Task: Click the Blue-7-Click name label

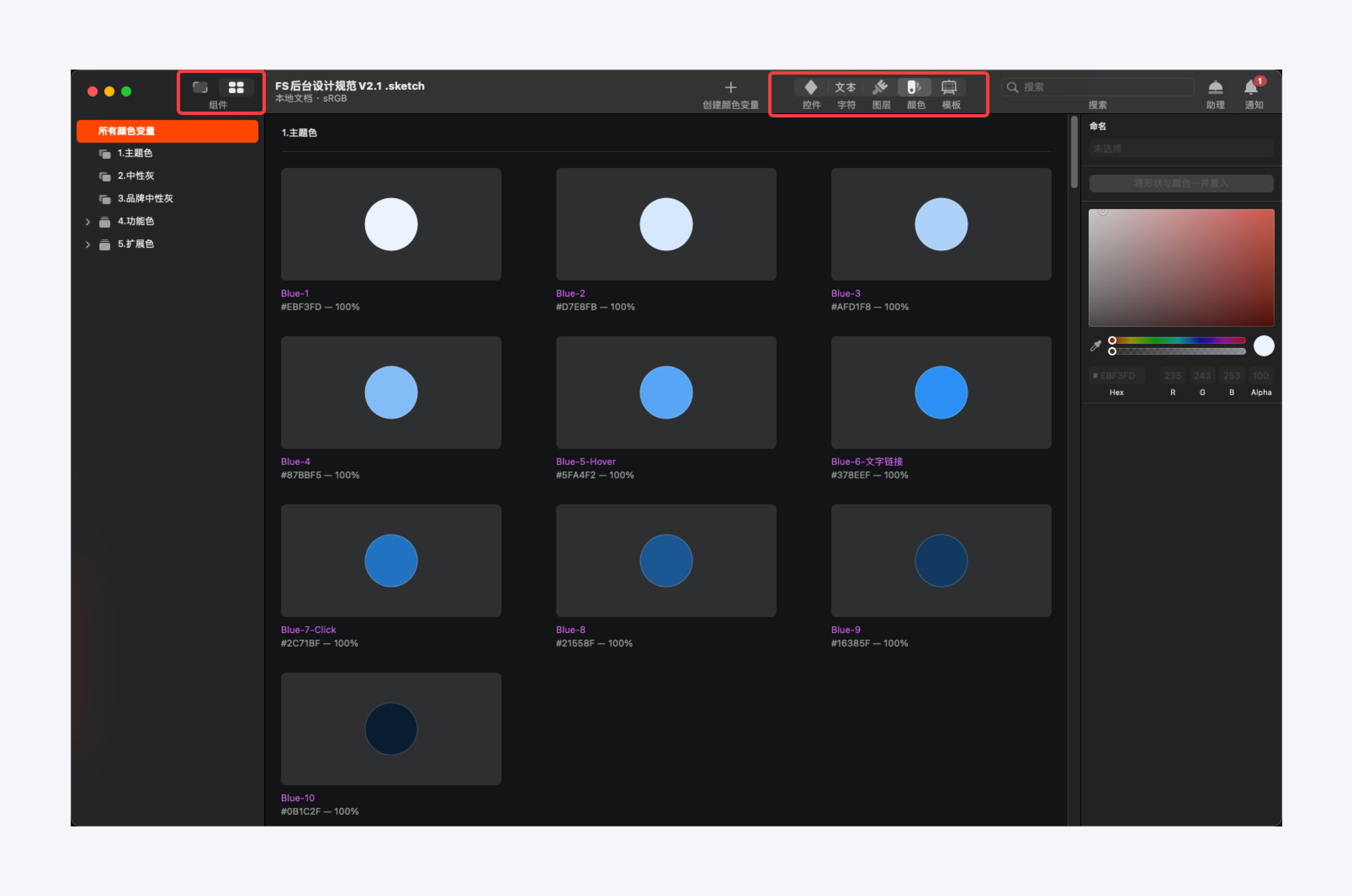Action: coord(308,630)
